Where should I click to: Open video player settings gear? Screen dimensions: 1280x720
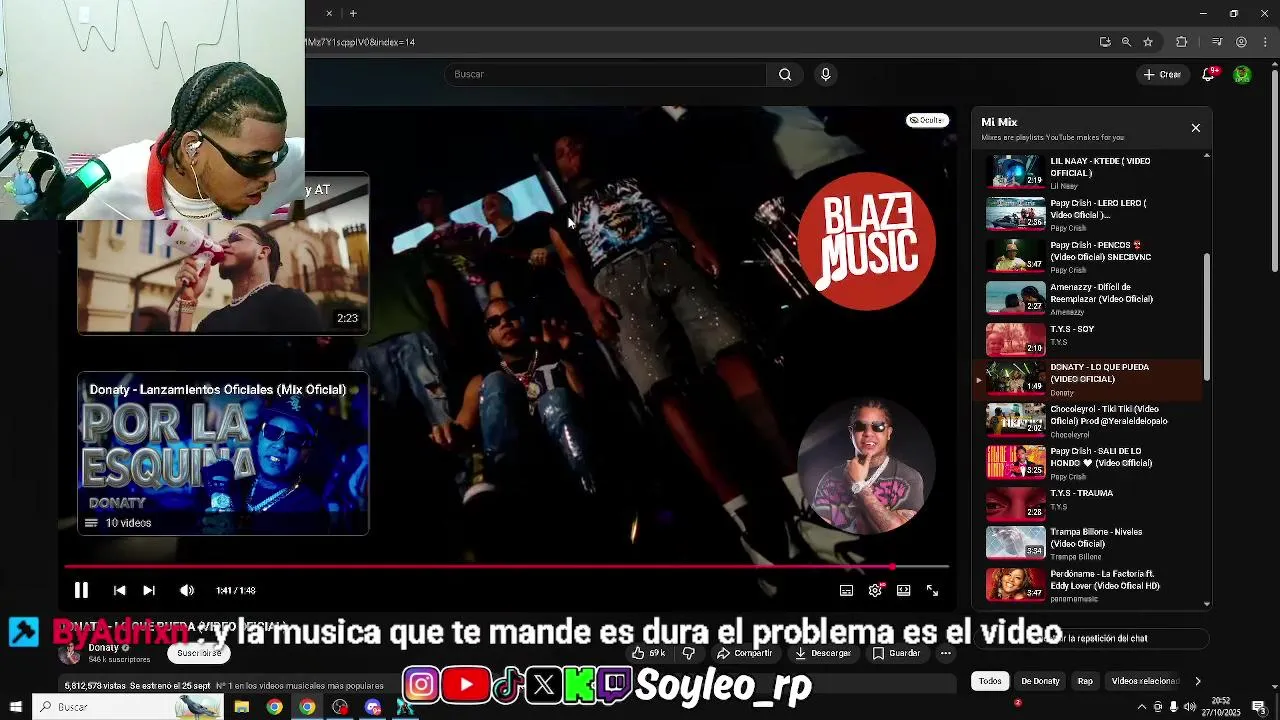point(875,590)
